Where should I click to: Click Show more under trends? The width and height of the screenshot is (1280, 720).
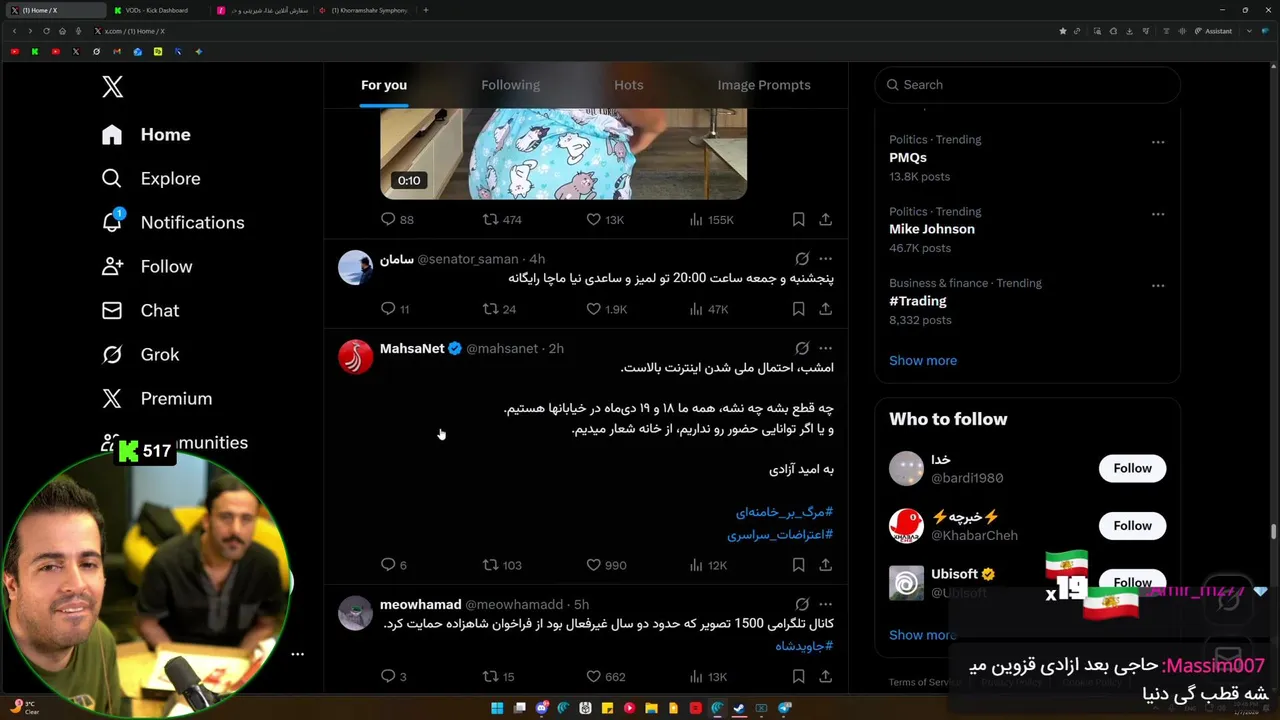pyautogui.click(x=923, y=360)
